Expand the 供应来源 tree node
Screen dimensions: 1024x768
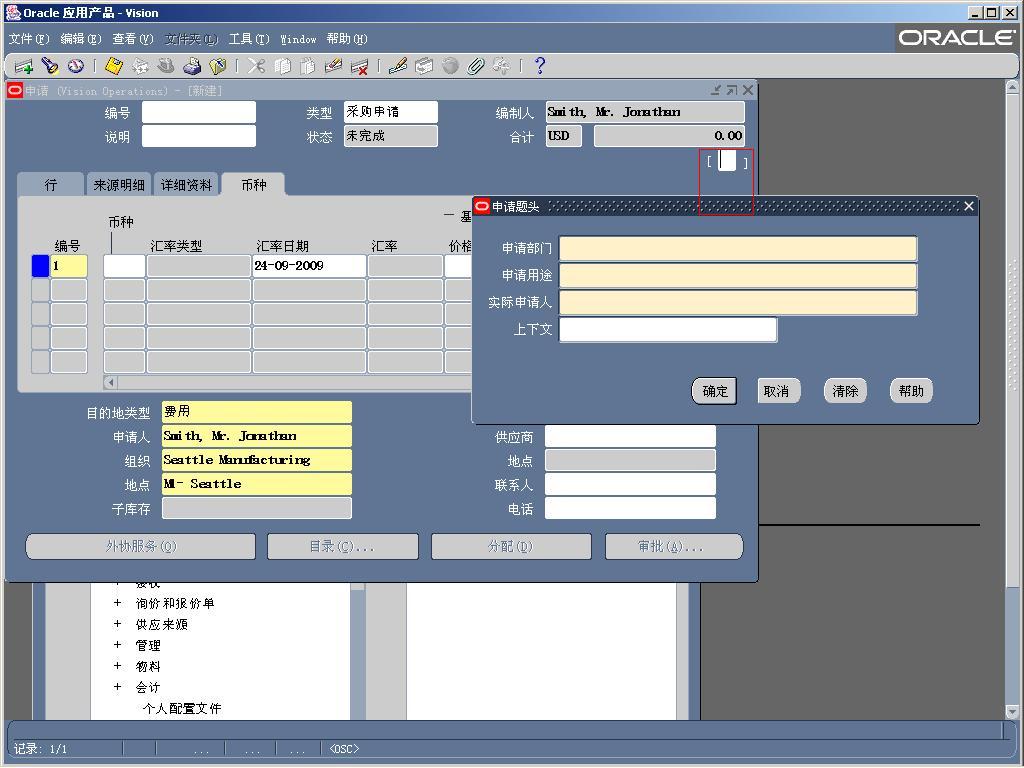[118, 624]
